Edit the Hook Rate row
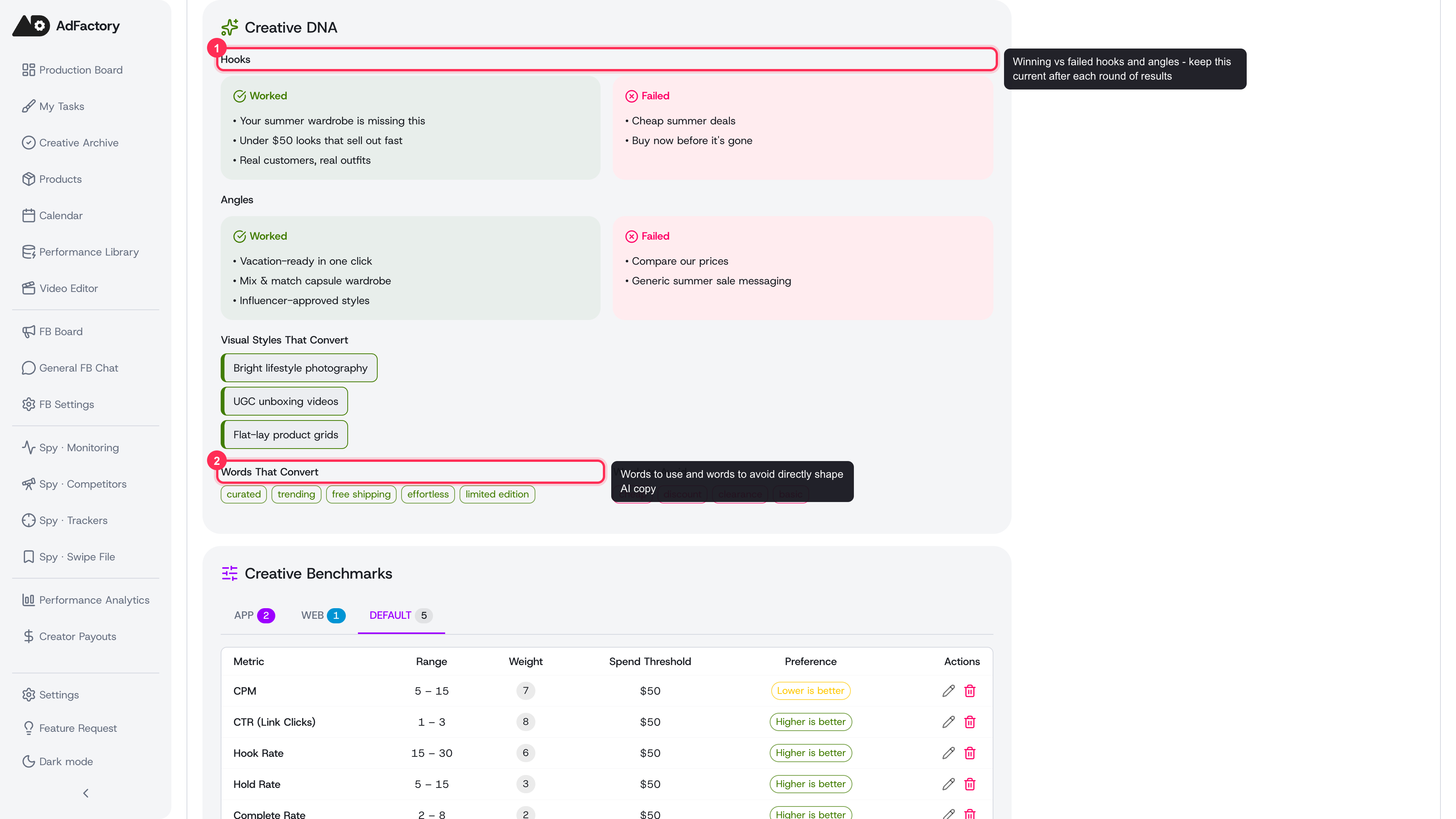1456x819 pixels. tap(948, 753)
